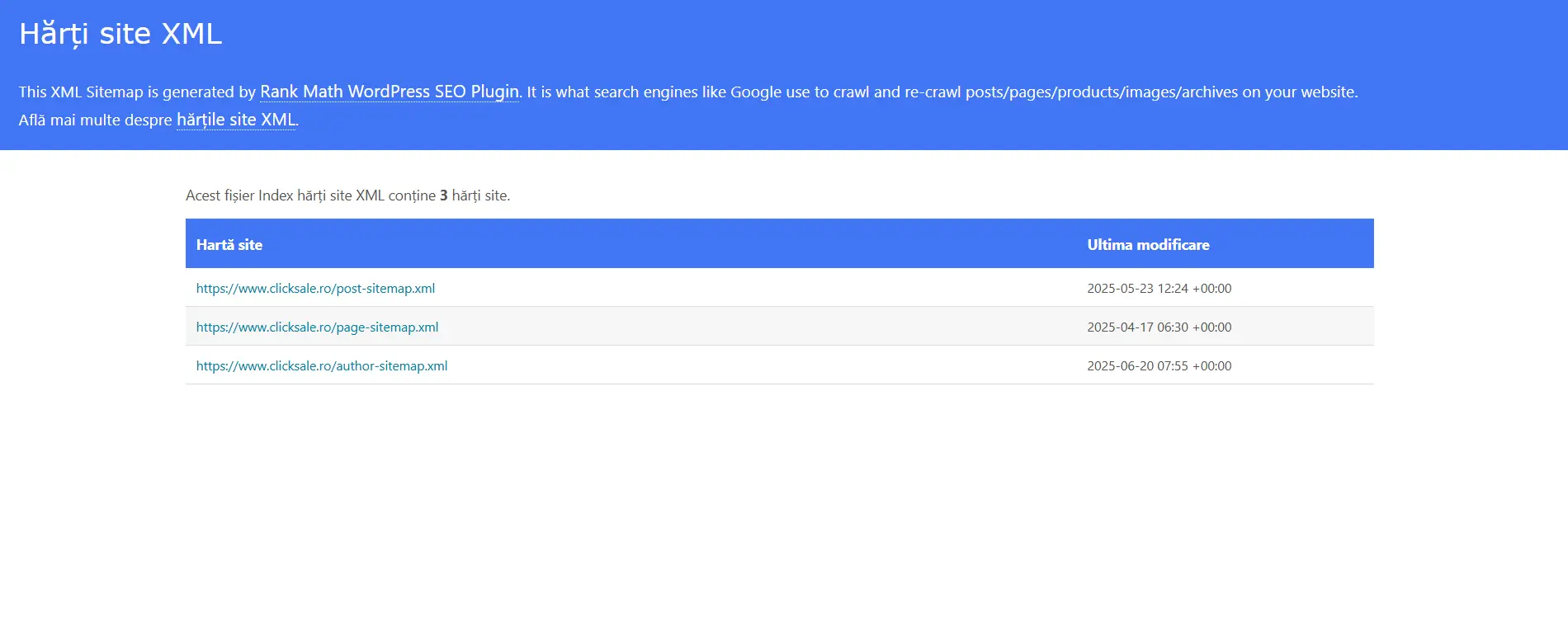Click 'This XML Sitemap is generated by' text

137,92
